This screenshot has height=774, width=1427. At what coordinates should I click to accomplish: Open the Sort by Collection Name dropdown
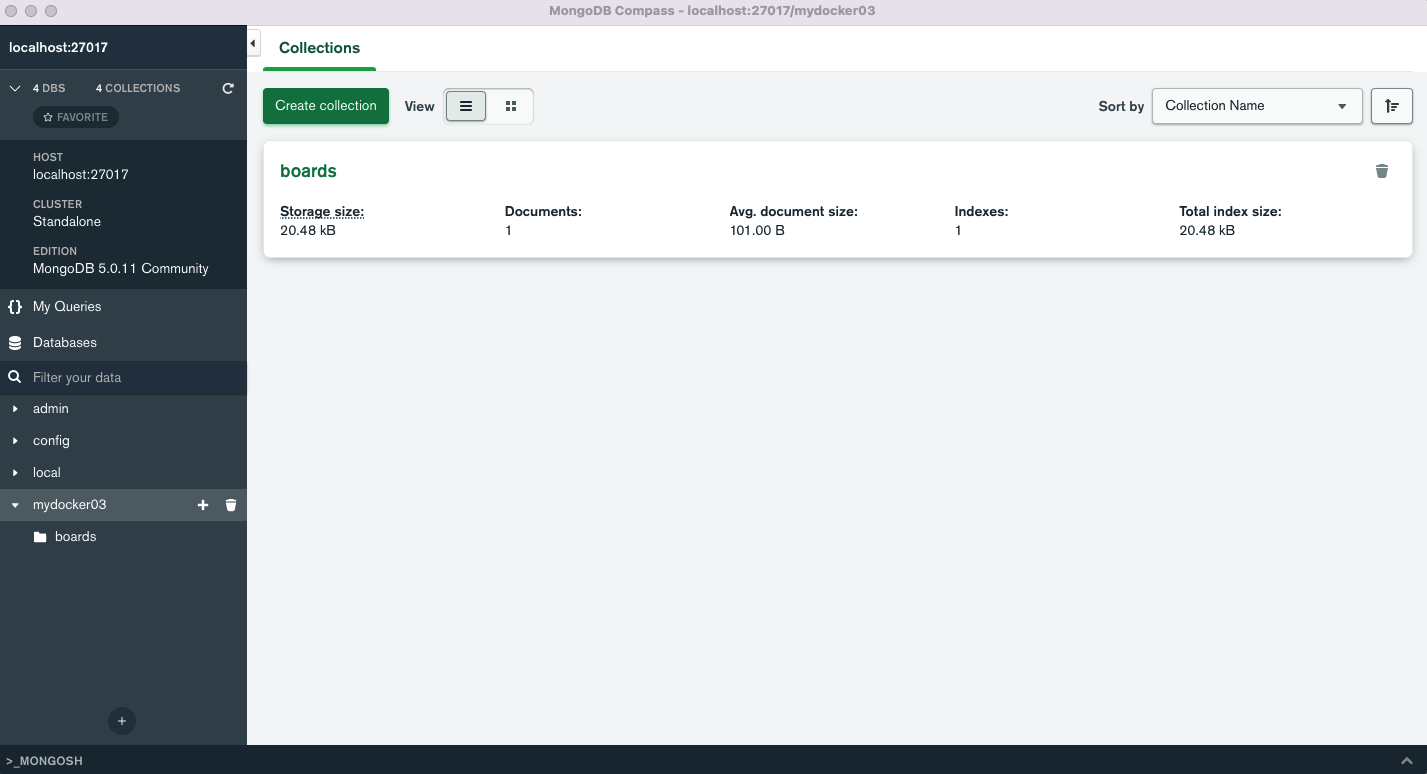1257,106
